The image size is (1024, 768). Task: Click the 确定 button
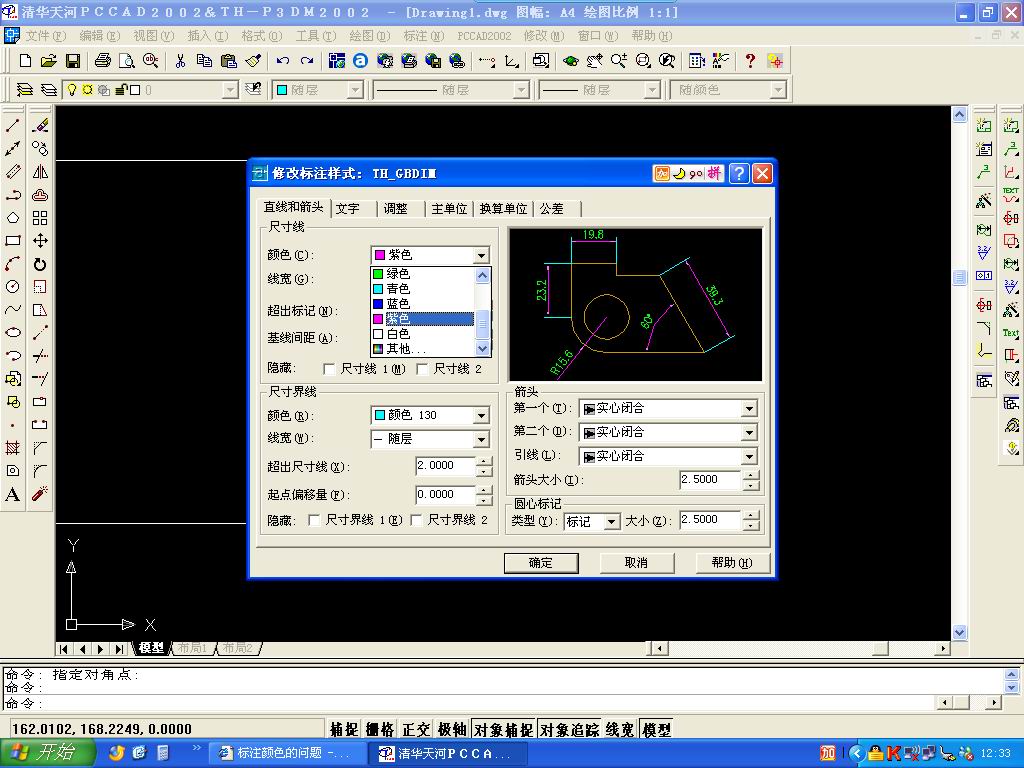(541, 562)
